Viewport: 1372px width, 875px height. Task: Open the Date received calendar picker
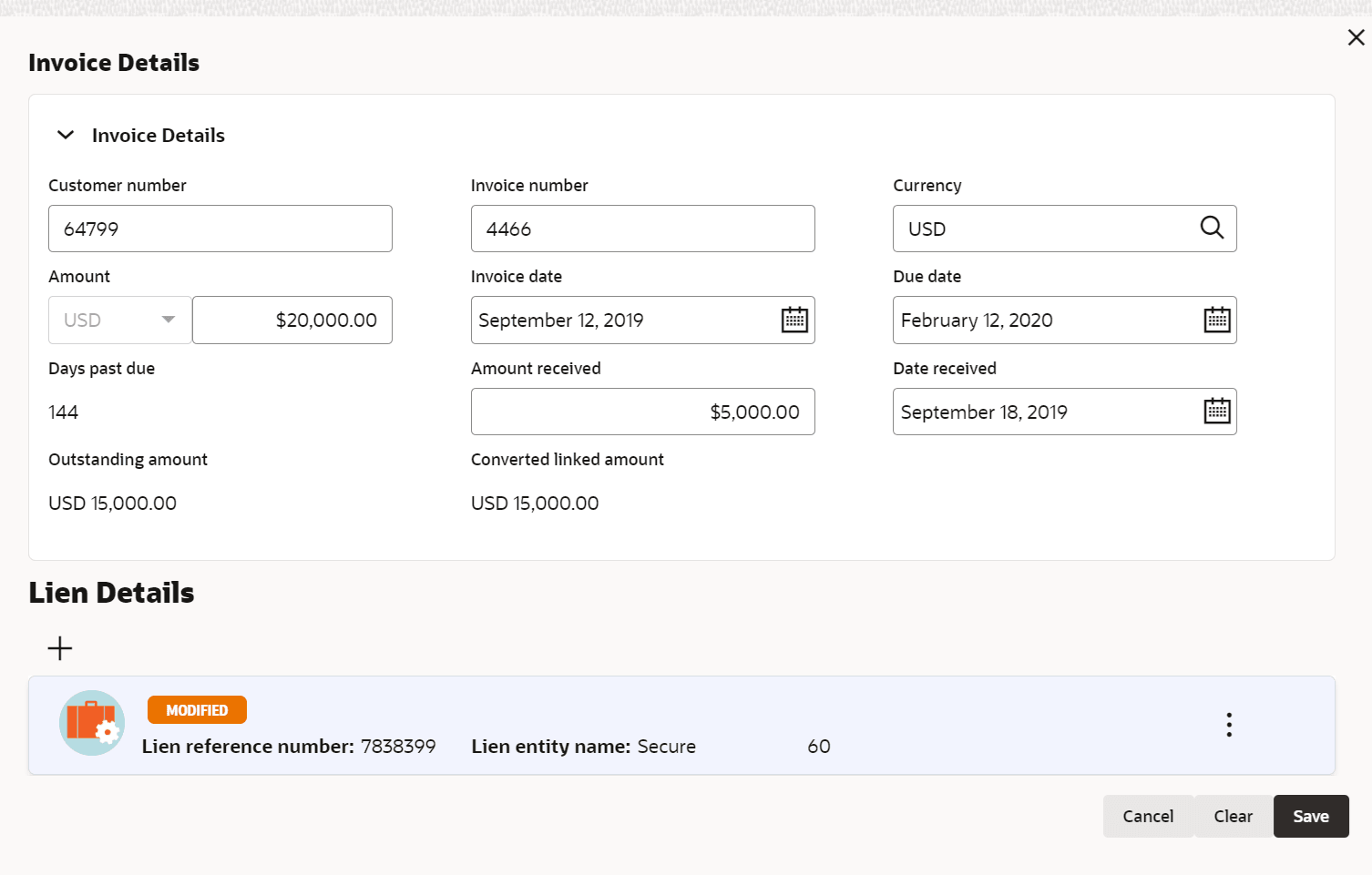click(1217, 412)
